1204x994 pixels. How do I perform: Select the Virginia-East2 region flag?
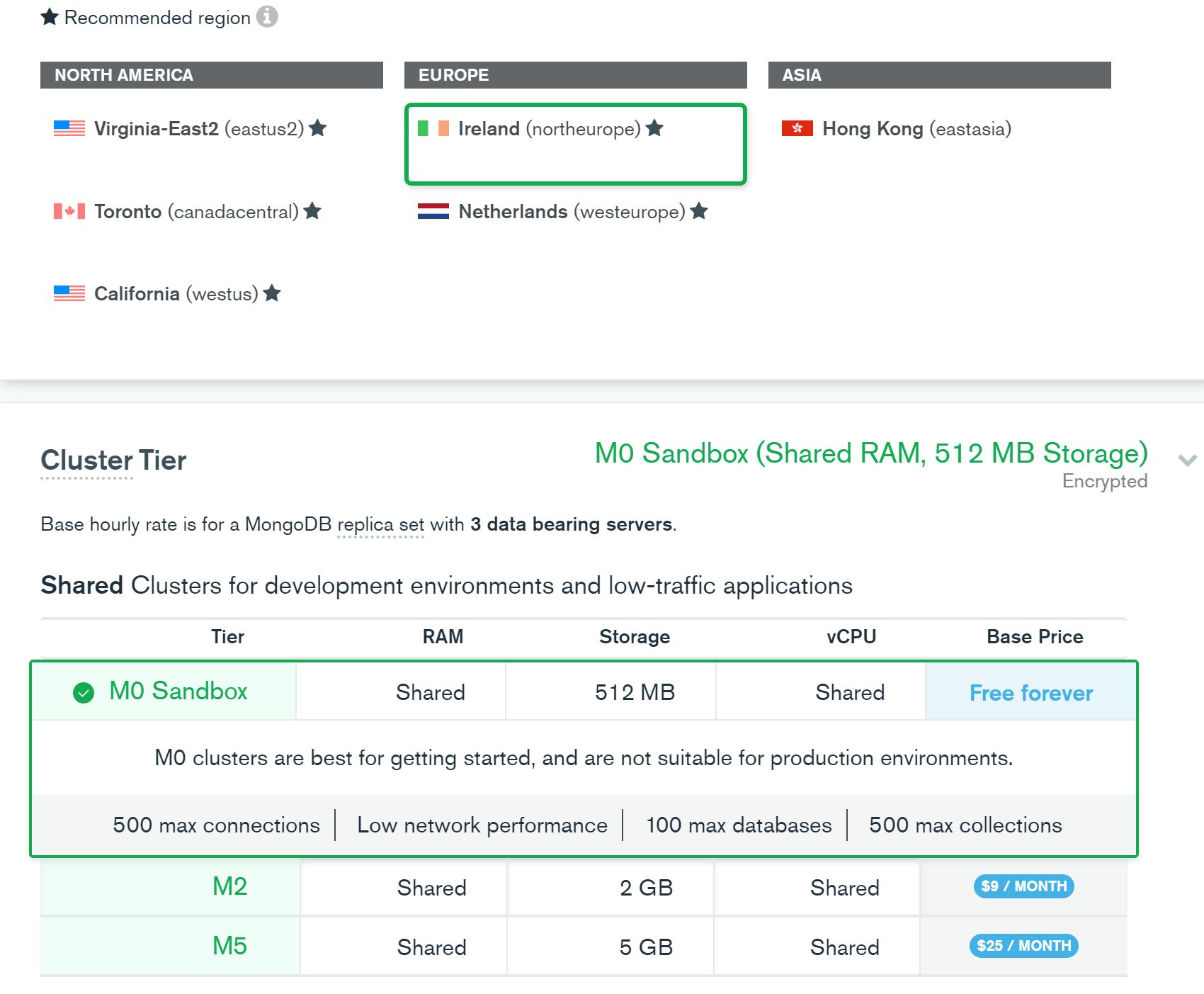pyautogui.click(x=69, y=128)
